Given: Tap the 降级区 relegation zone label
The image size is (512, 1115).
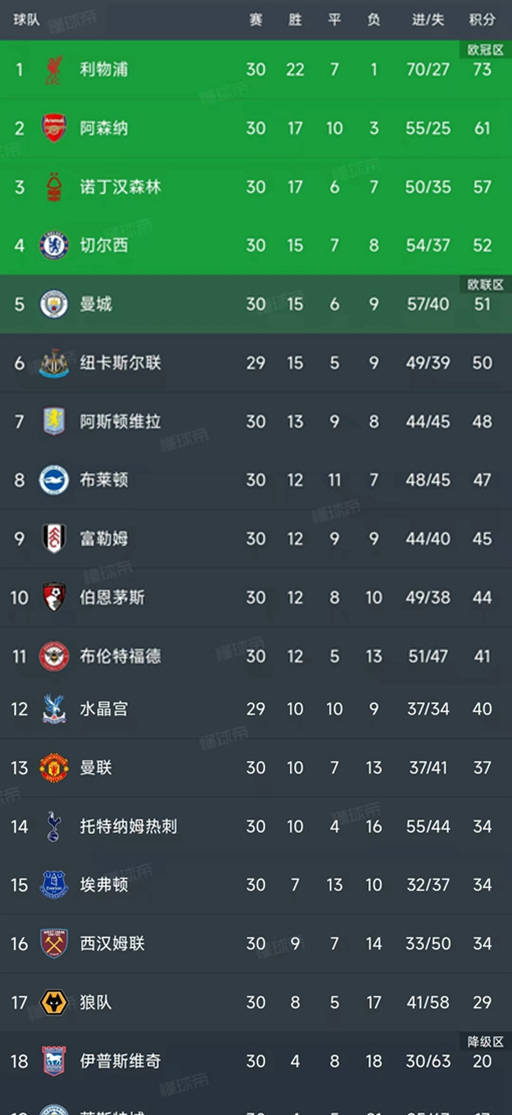Looking at the screenshot, I should (x=485, y=1041).
